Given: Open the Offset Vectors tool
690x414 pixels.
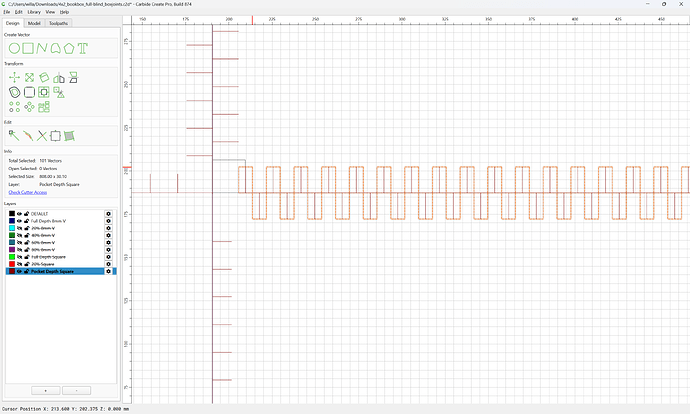Looking at the screenshot, I should 15,92.
